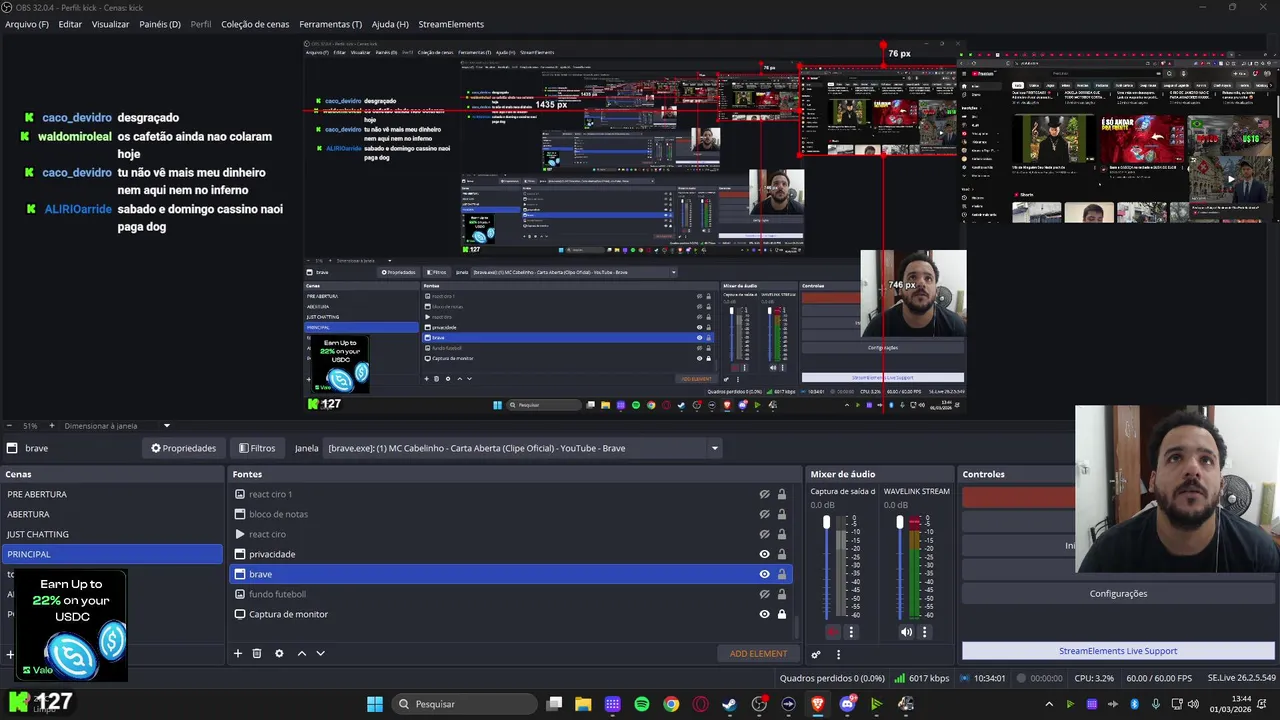Hide the brave source
Viewport: 1280px width, 720px height.
click(x=764, y=574)
